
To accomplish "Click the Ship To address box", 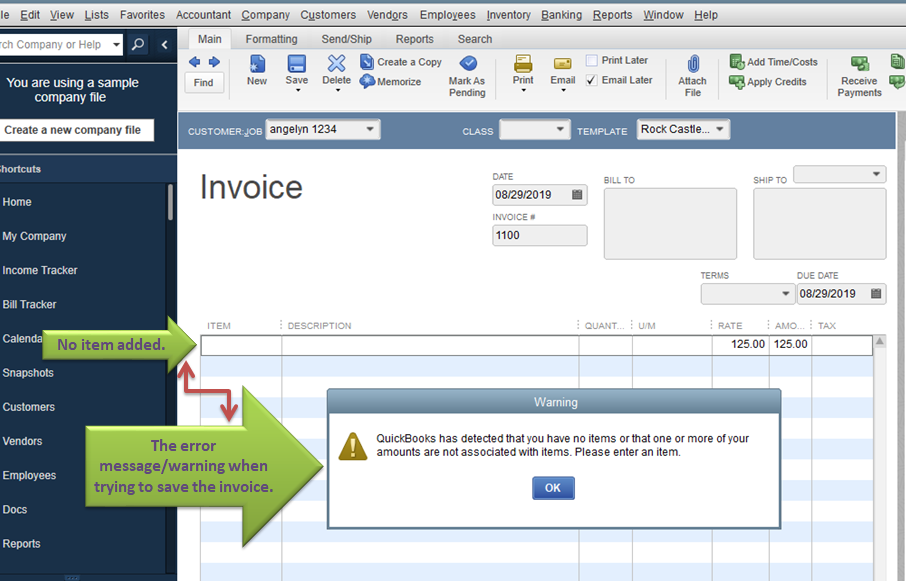I will tap(819, 224).
